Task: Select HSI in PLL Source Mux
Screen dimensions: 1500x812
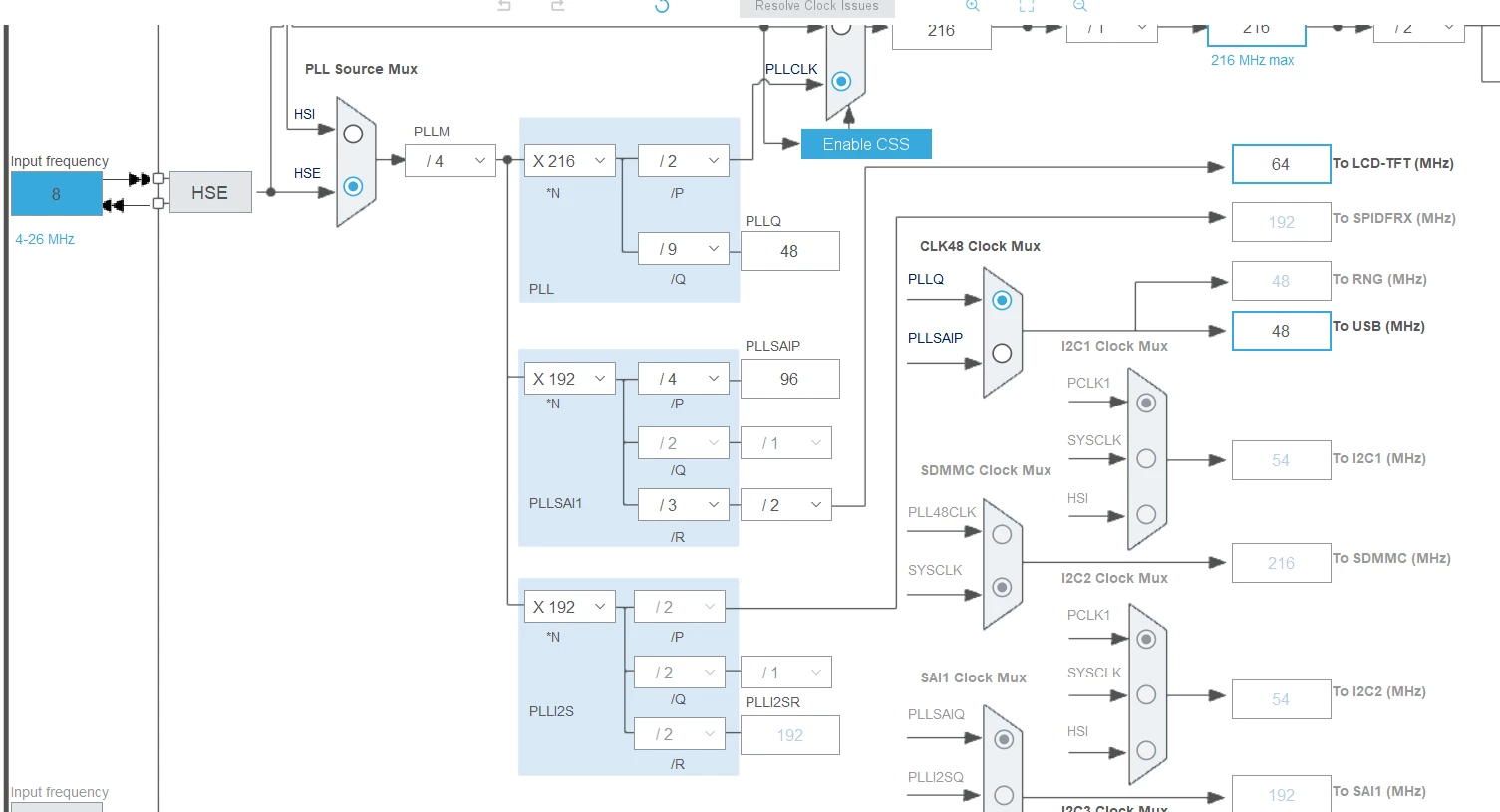Action: [x=353, y=134]
